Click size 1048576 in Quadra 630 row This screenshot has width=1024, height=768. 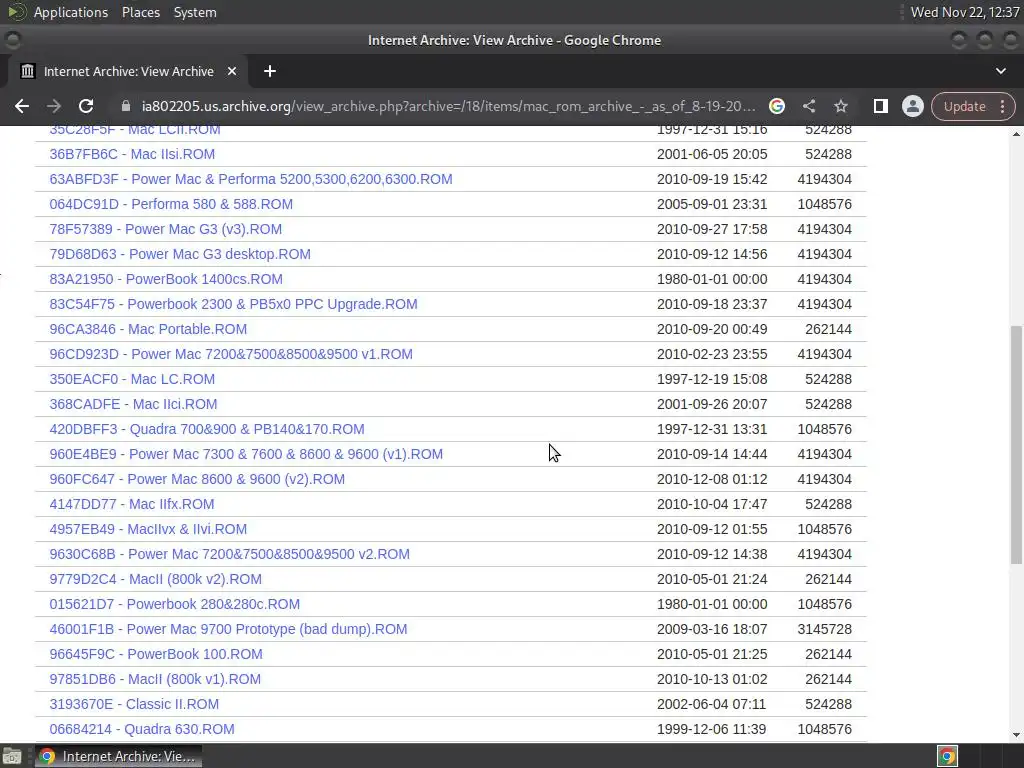[x=824, y=729]
